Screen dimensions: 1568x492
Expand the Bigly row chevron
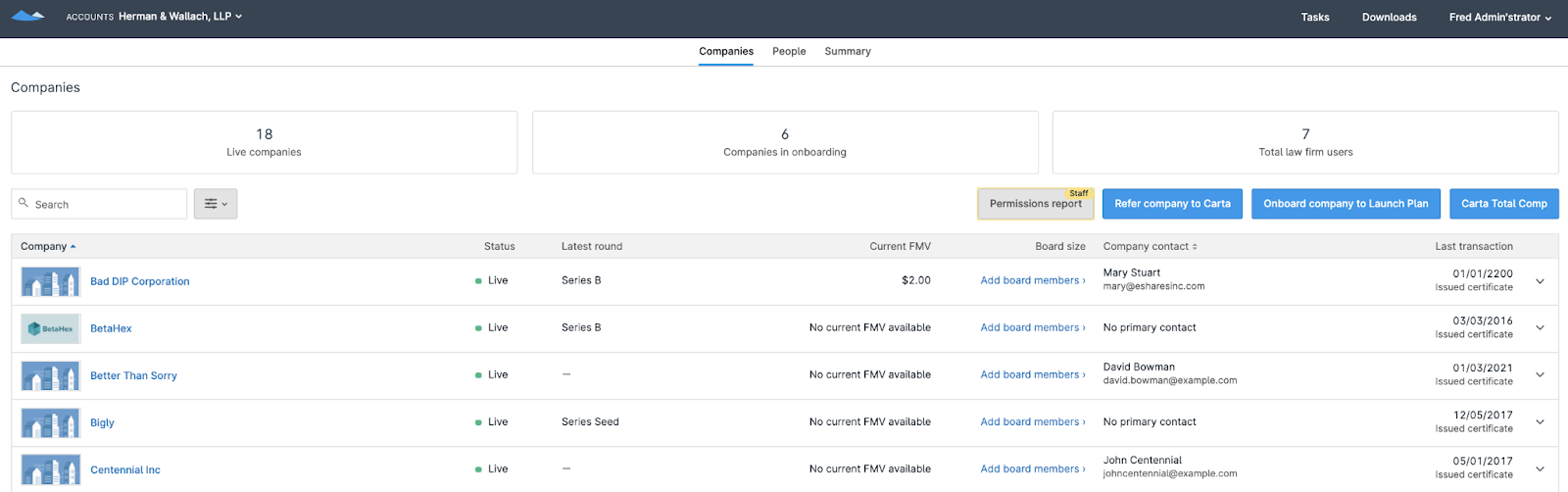coord(1540,422)
